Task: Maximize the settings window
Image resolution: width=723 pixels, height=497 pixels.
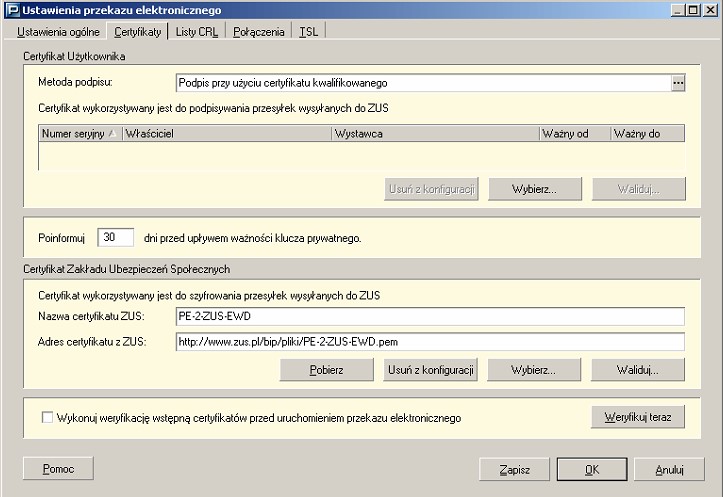Action: (x=693, y=10)
